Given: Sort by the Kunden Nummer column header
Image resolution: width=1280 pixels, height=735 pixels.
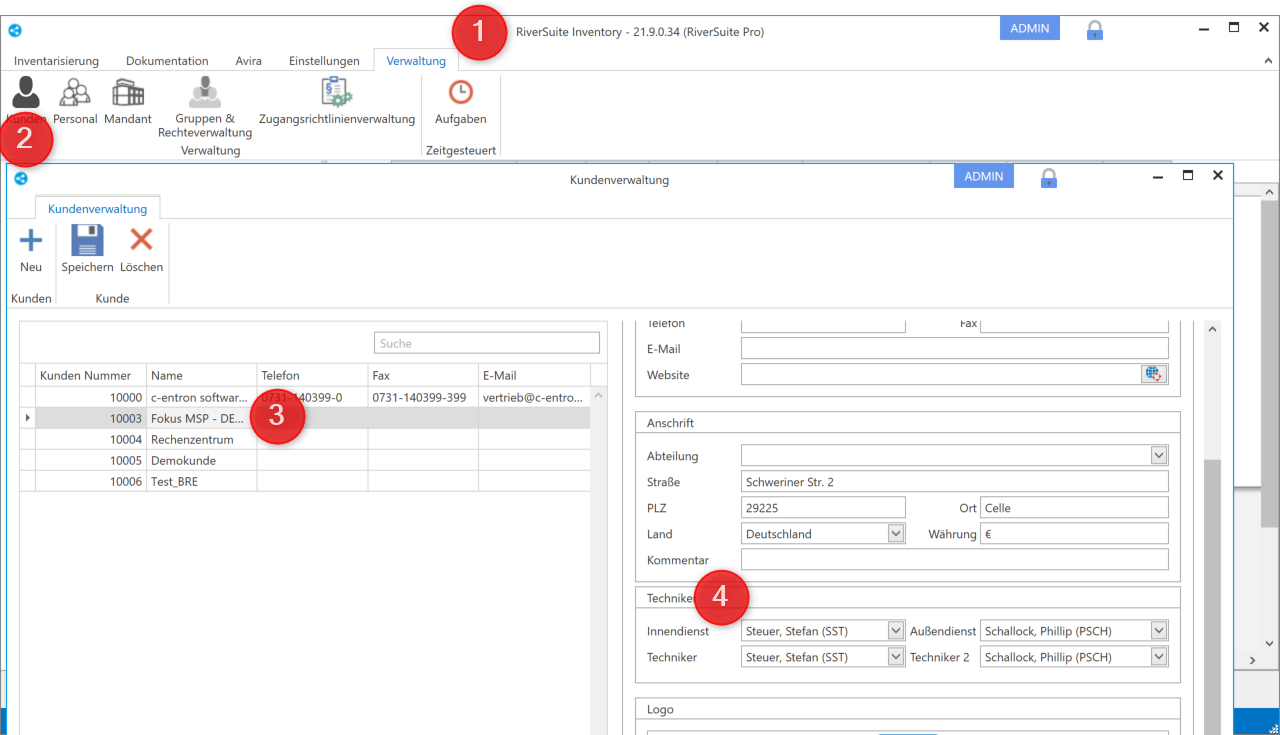Looking at the screenshot, I should click(91, 375).
